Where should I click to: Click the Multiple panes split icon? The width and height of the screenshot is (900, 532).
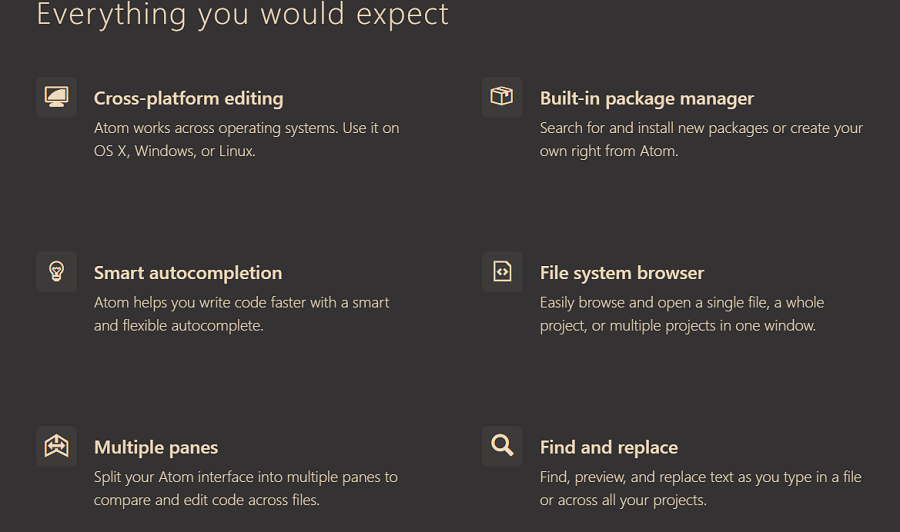click(x=56, y=446)
